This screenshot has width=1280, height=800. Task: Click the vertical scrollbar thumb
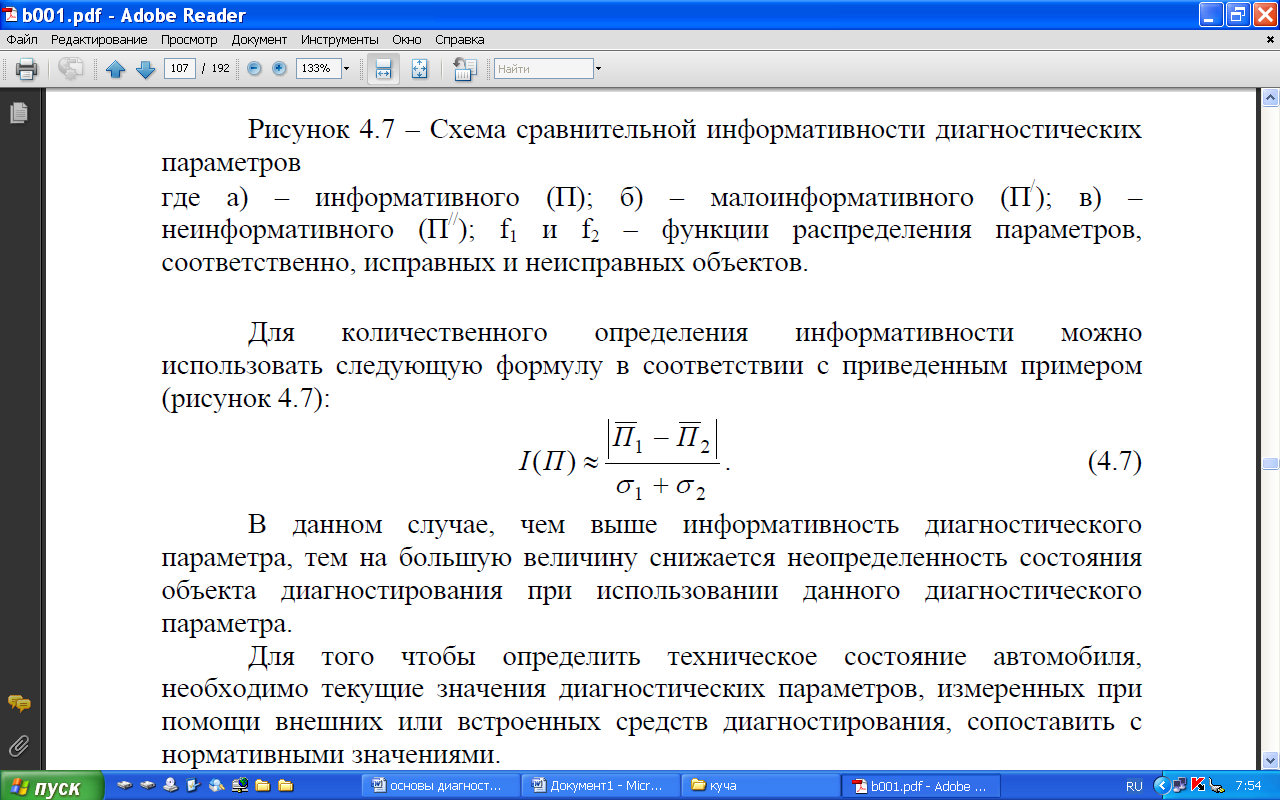click(x=1270, y=464)
